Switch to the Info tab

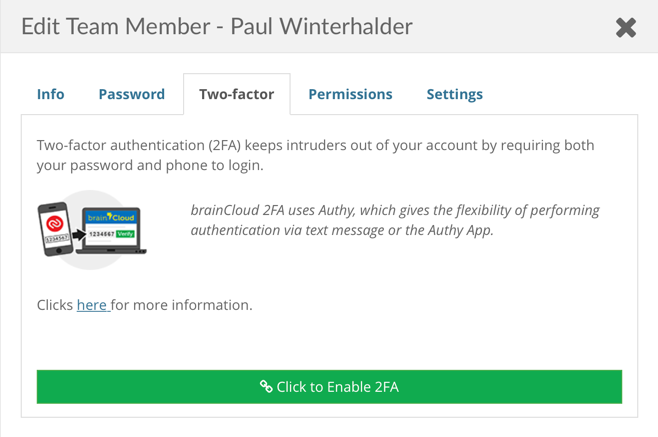(x=50, y=94)
